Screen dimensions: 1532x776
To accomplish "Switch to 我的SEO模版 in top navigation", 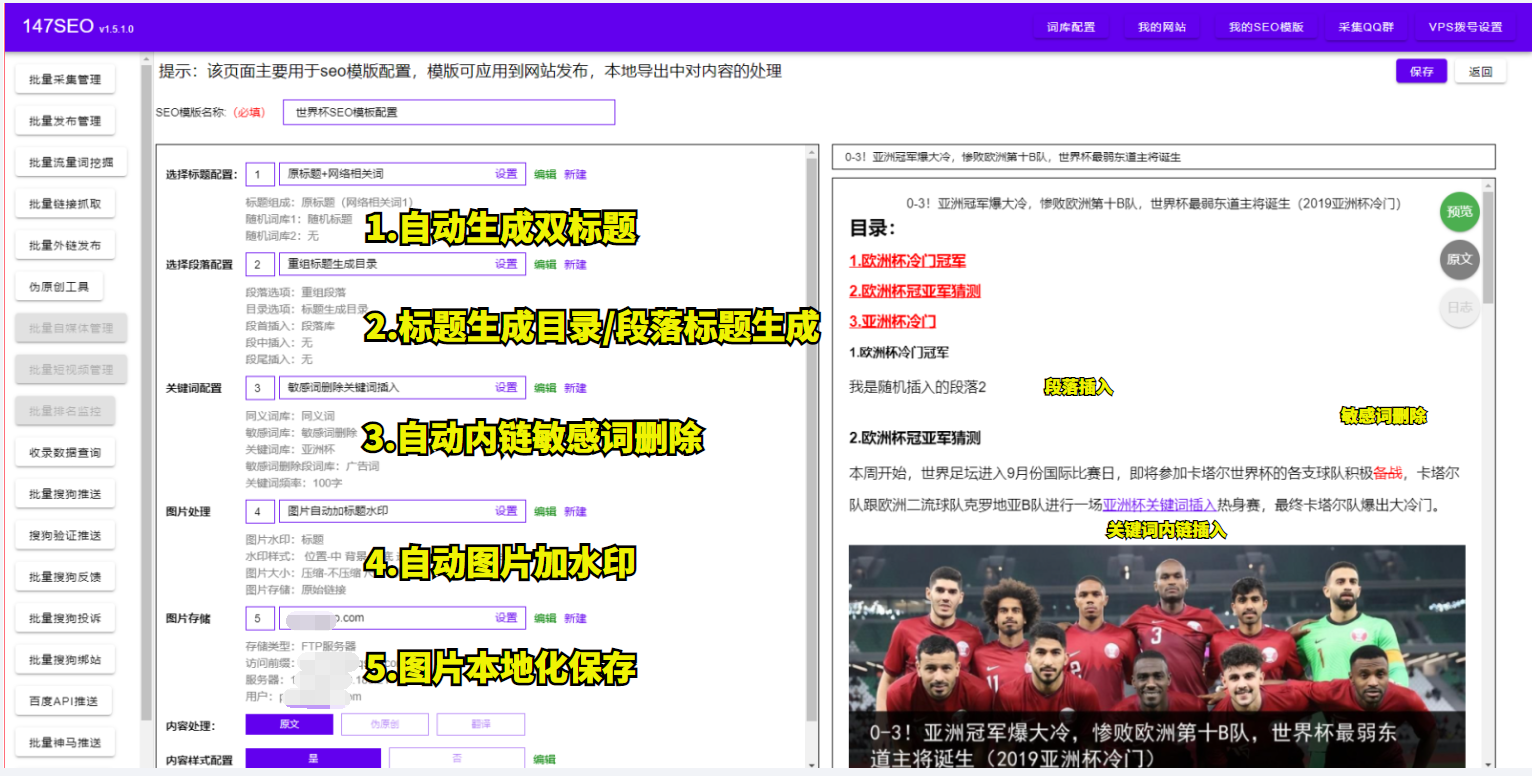I will [x=1265, y=28].
